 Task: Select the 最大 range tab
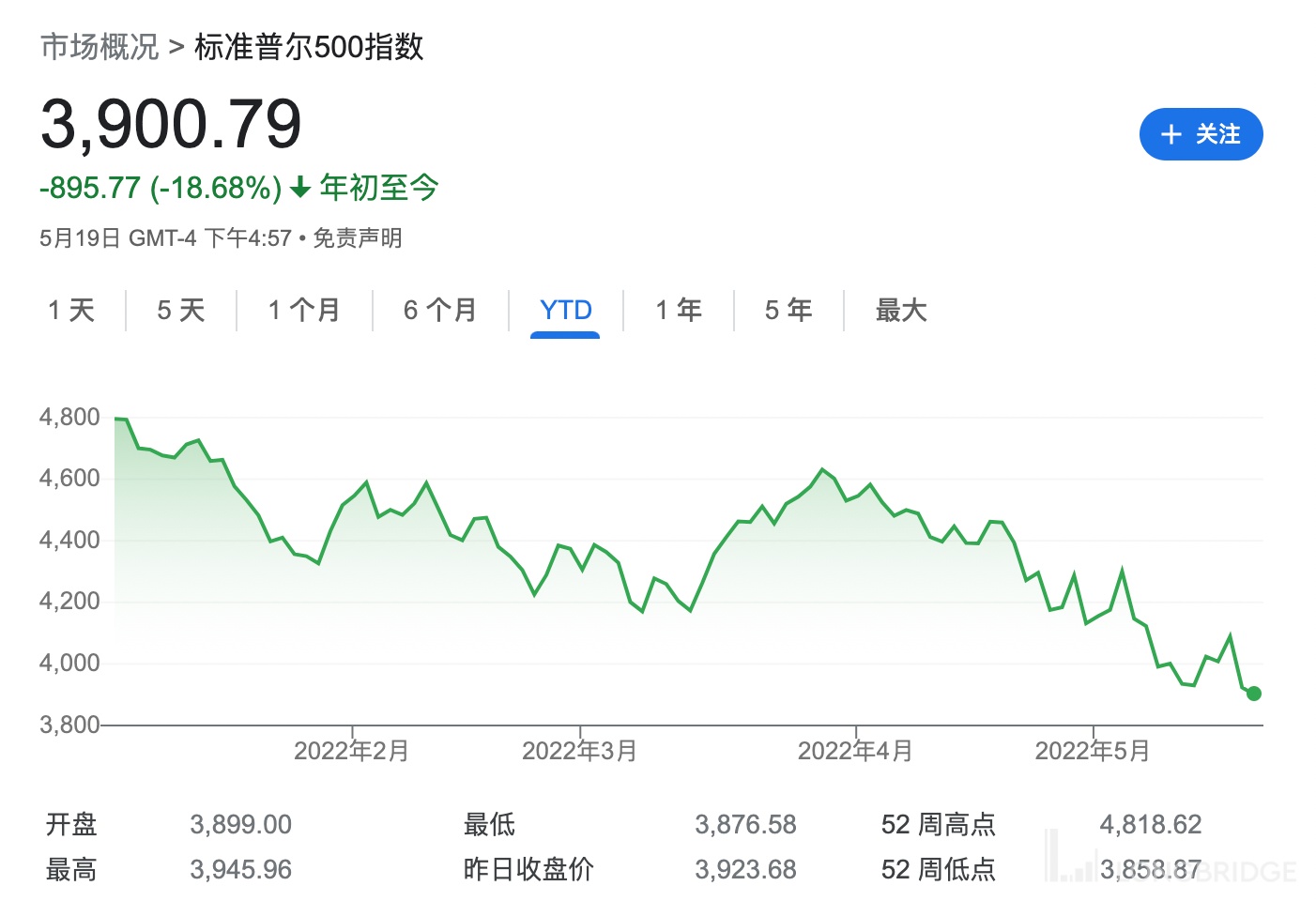[901, 310]
